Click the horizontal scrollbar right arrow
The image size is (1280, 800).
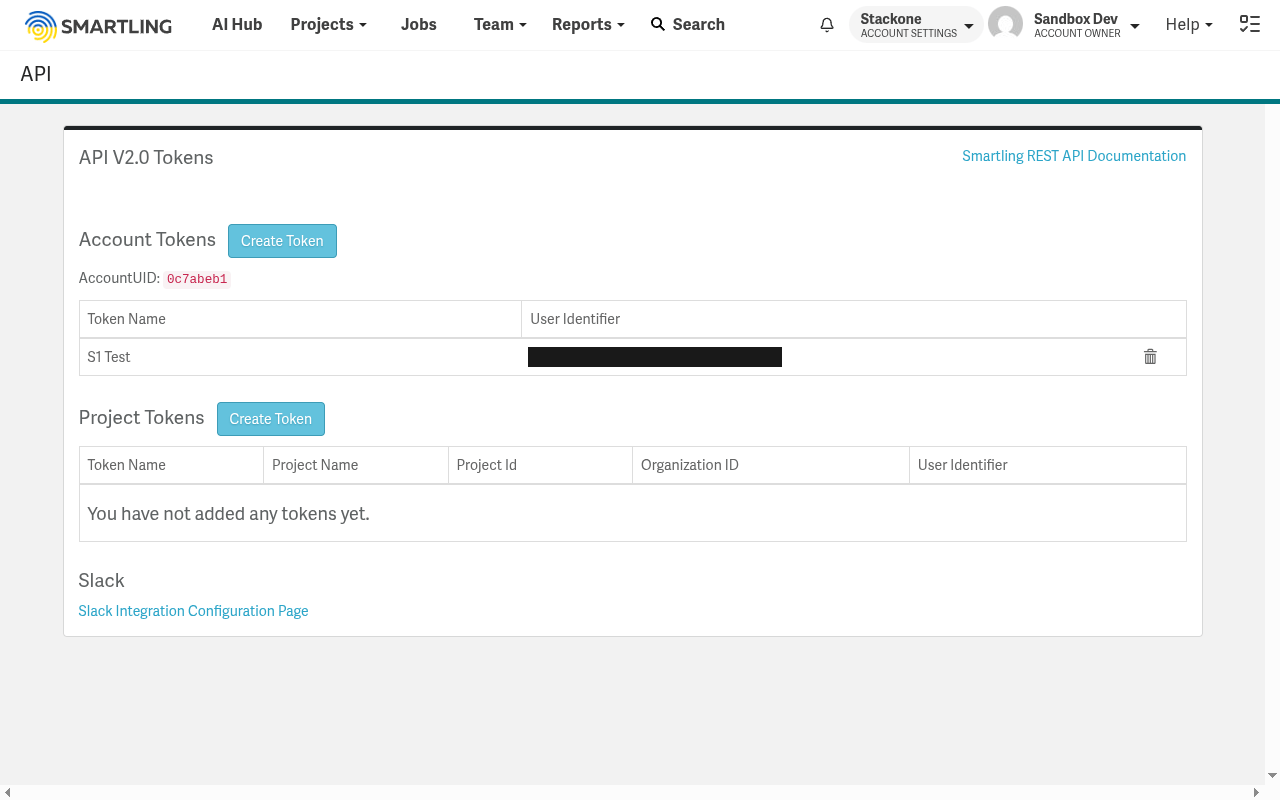pos(1257,792)
